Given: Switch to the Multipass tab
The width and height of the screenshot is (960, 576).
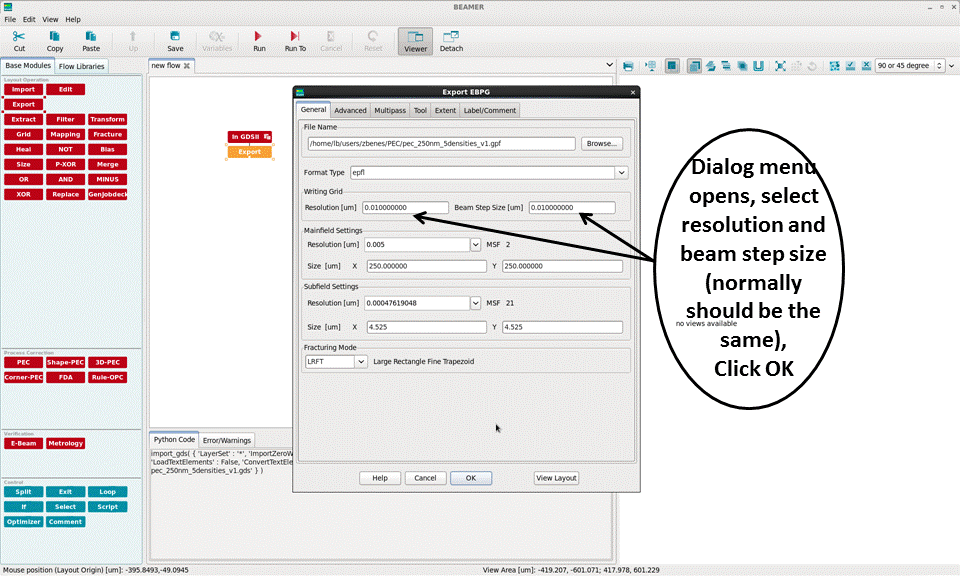Looking at the screenshot, I should tap(390, 111).
